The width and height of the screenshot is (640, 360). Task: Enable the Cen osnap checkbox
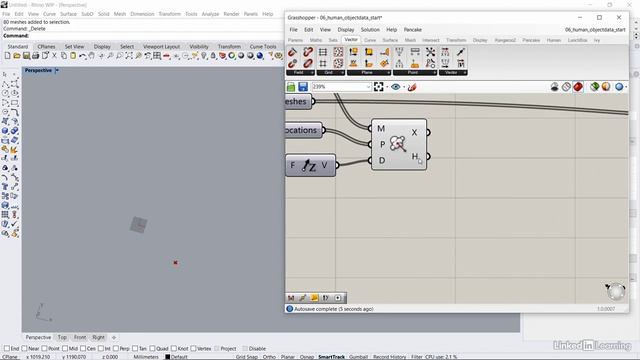83,349
